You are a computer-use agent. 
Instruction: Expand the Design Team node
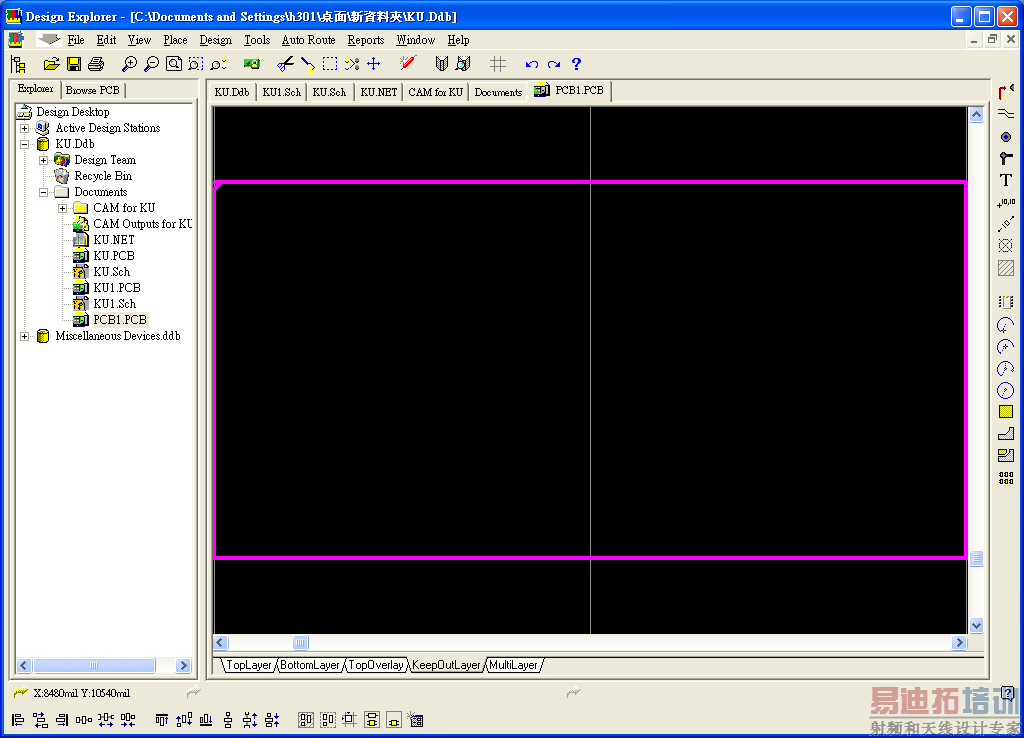44,161
